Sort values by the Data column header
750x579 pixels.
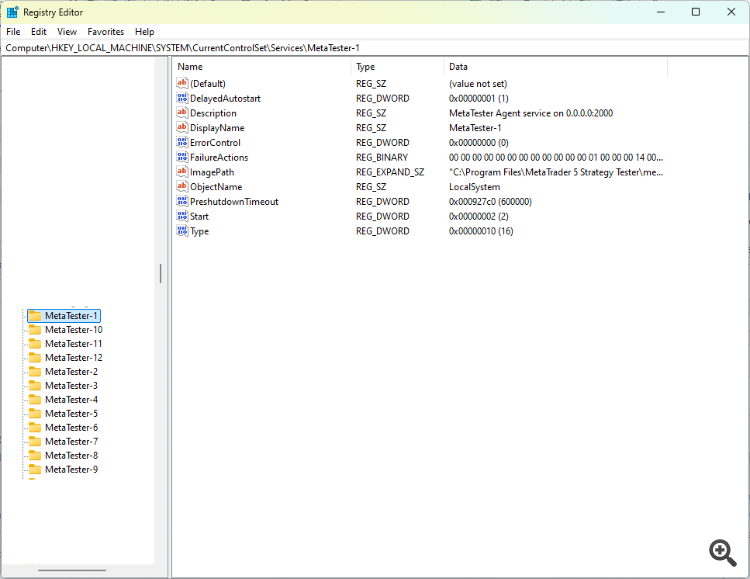point(555,67)
